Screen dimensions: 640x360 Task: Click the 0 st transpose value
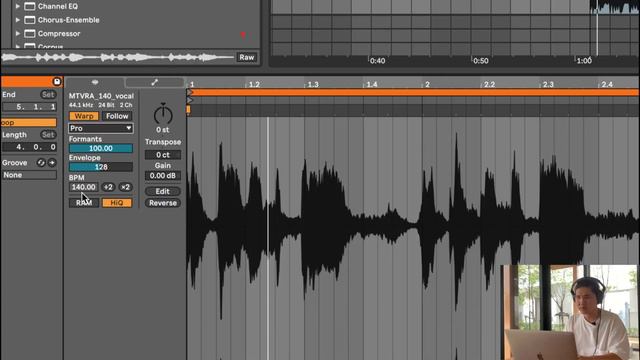162,130
